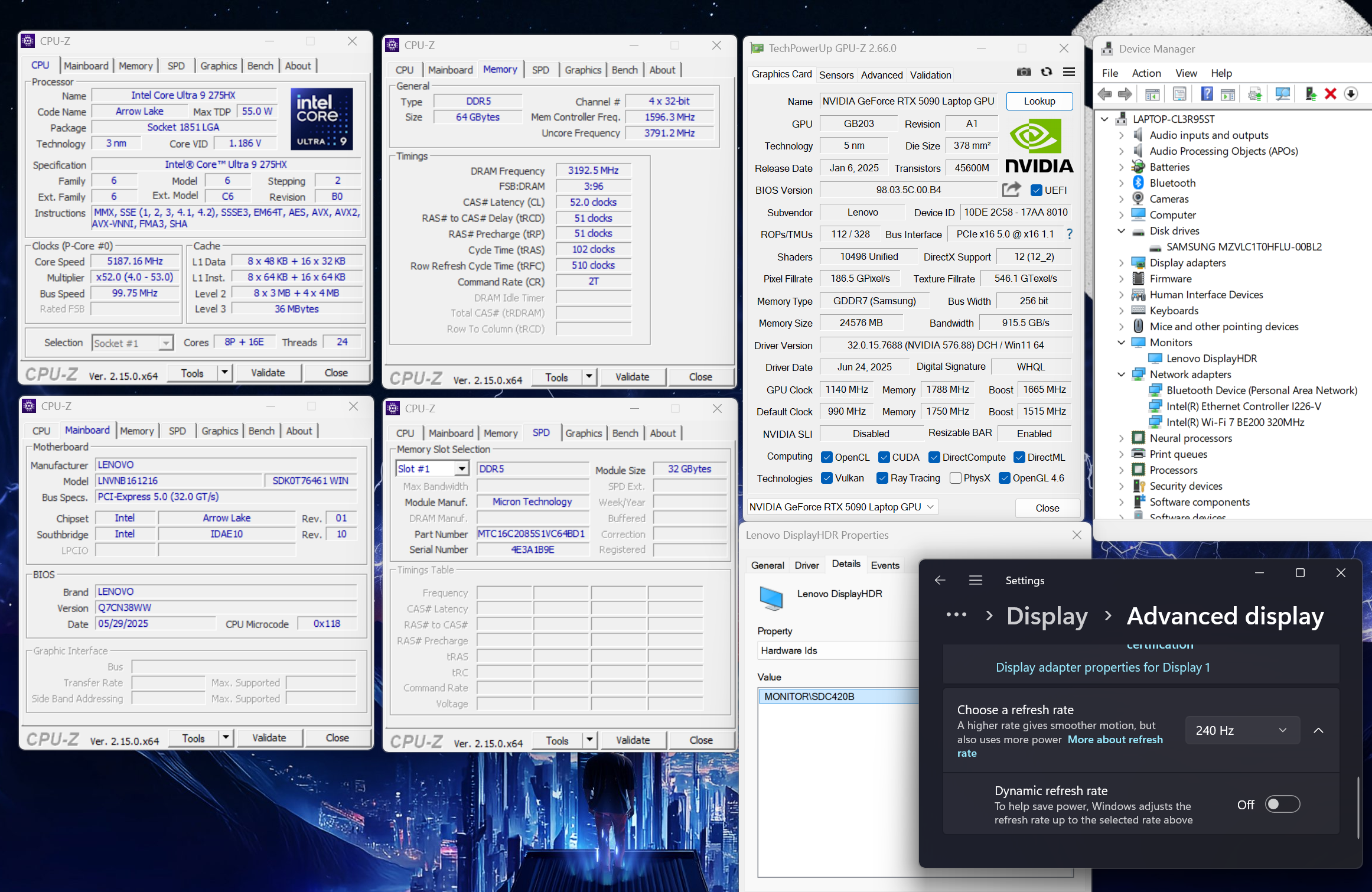1372x892 pixels.
Task: Click the Bluetooth icon in Device Manager tree
Action: click(1138, 183)
